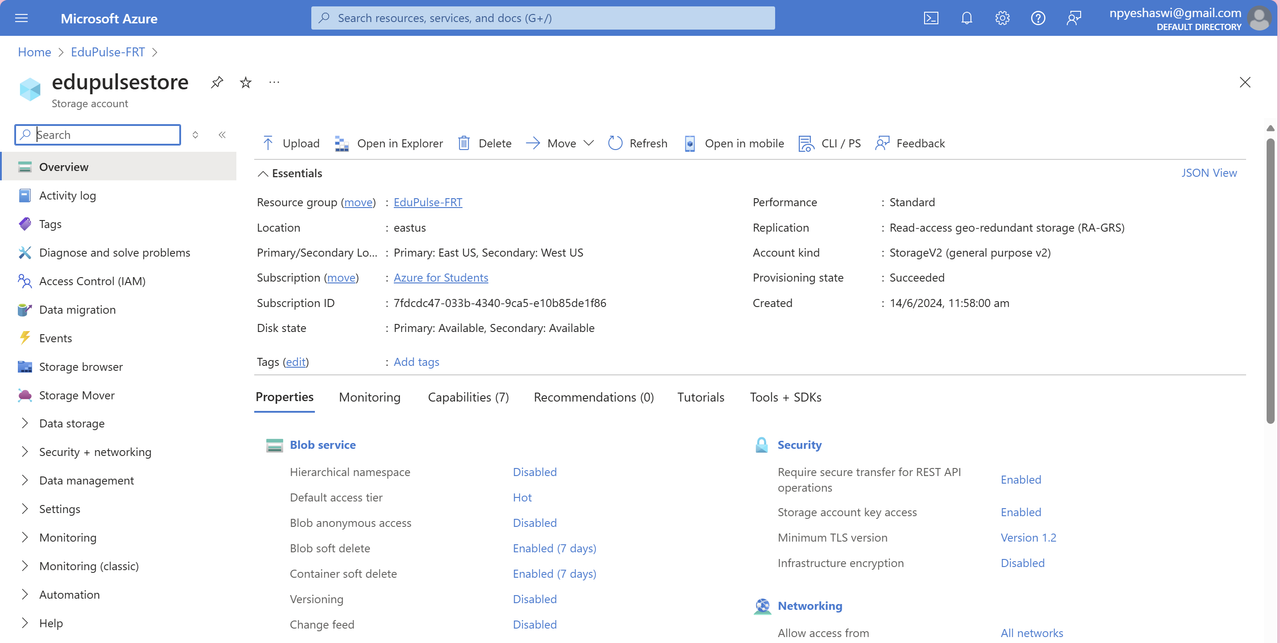
Task: Refresh the storage account overview
Action: [637, 143]
